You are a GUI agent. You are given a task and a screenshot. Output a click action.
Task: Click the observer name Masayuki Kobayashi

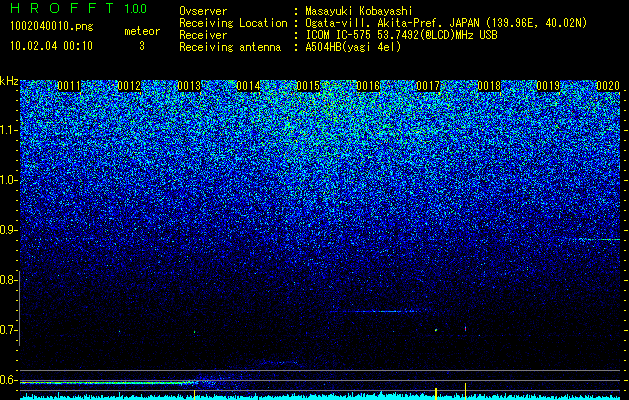[359, 11]
